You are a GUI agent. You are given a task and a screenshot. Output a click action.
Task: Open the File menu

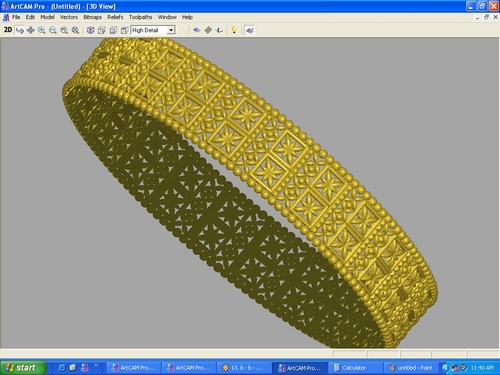pyautogui.click(x=16, y=17)
